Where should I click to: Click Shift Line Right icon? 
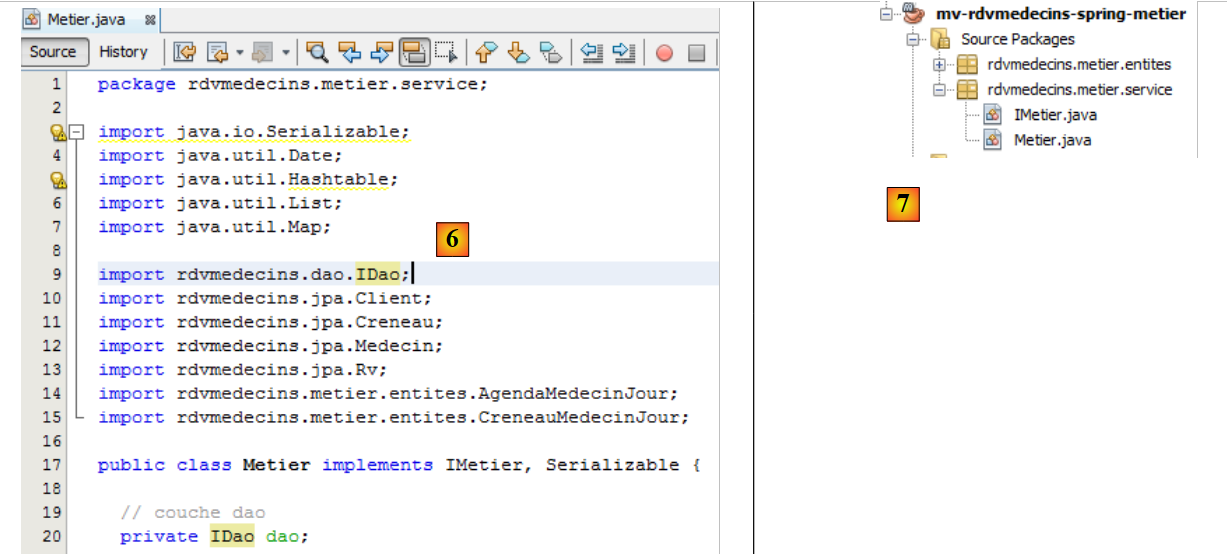pos(624,52)
